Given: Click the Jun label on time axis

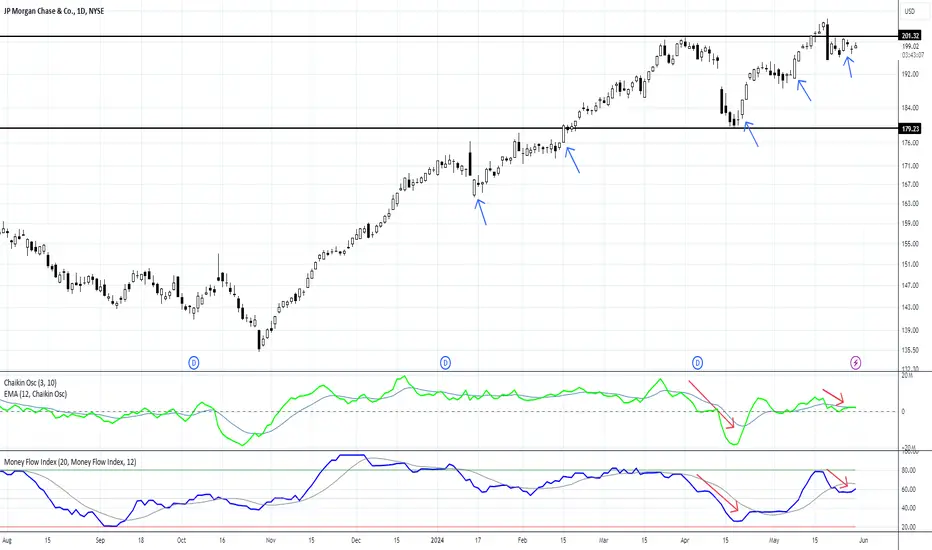Looking at the screenshot, I should click(x=864, y=540).
